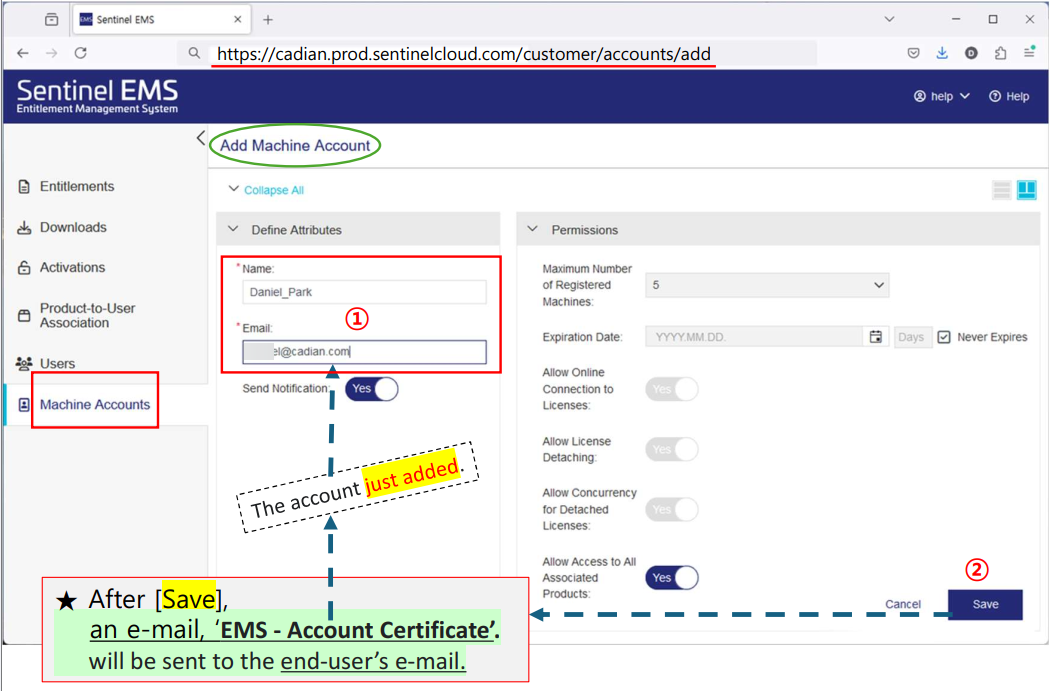Open Users in the sidebar
The image size is (1052, 691).
tap(57, 364)
